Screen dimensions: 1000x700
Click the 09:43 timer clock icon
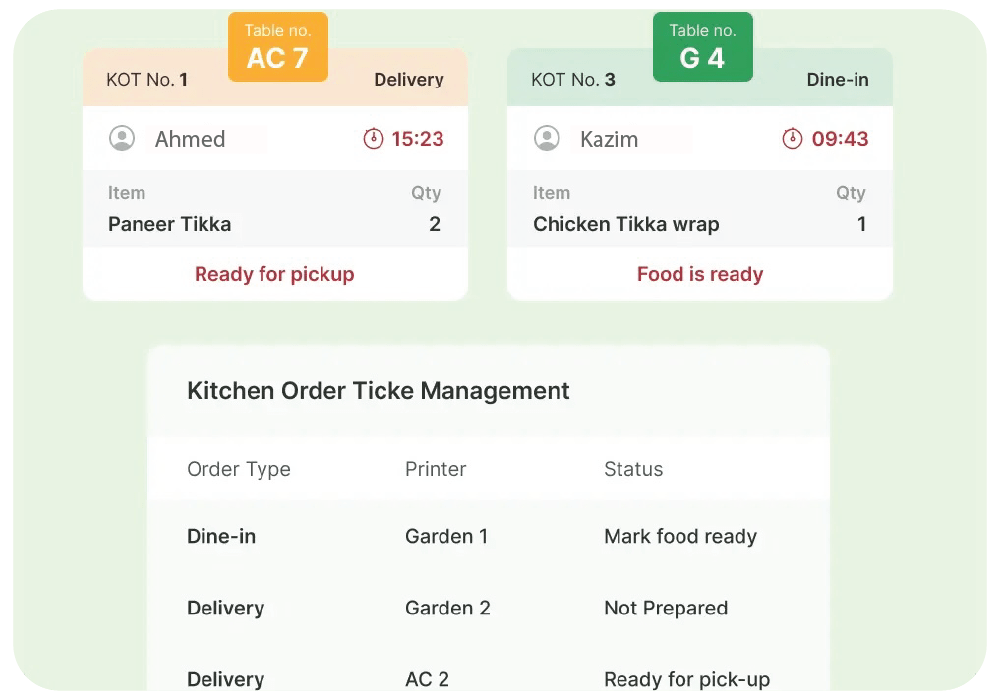pyautogui.click(x=792, y=139)
